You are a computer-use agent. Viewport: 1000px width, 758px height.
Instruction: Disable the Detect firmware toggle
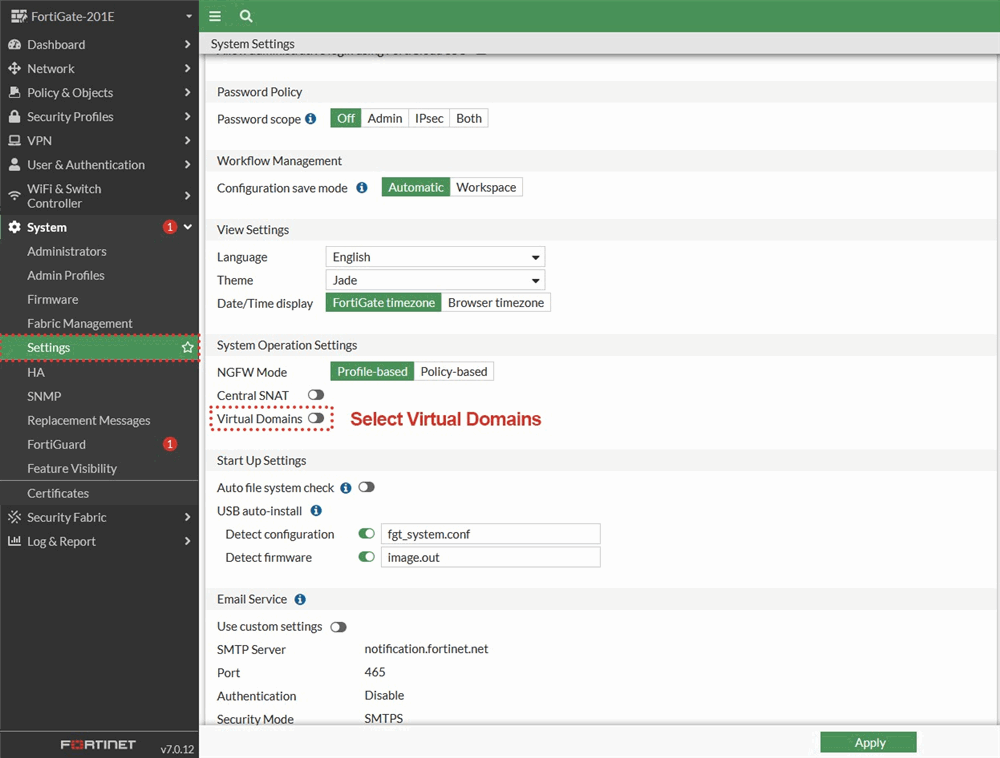[367, 557]
